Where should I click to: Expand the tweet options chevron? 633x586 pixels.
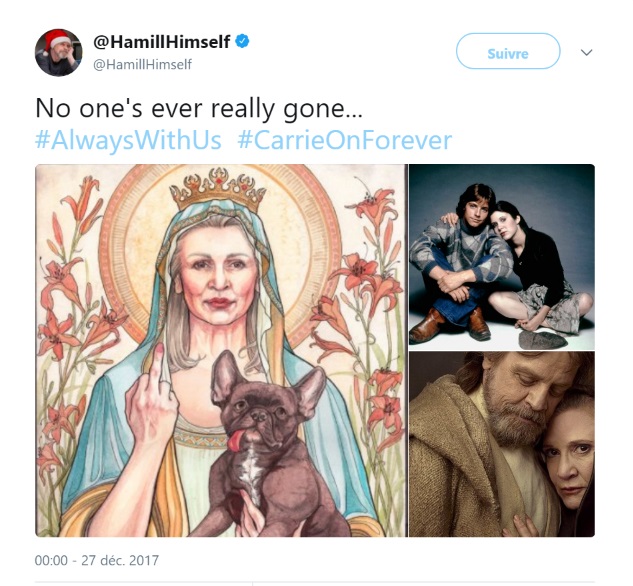click(587, 52)
